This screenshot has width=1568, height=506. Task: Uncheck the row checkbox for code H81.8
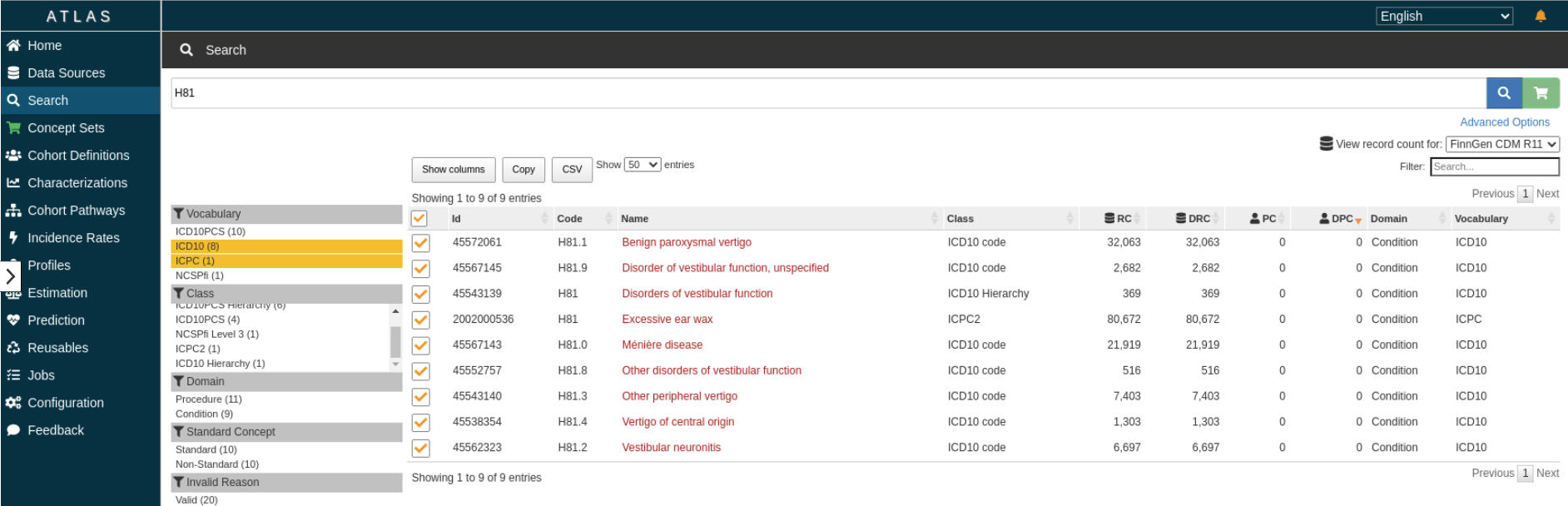point(421,371)
